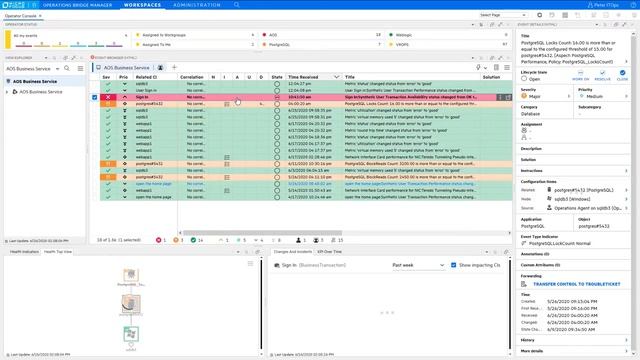
Task: Switch to the Health Top View tab
Action: point(58,252)
